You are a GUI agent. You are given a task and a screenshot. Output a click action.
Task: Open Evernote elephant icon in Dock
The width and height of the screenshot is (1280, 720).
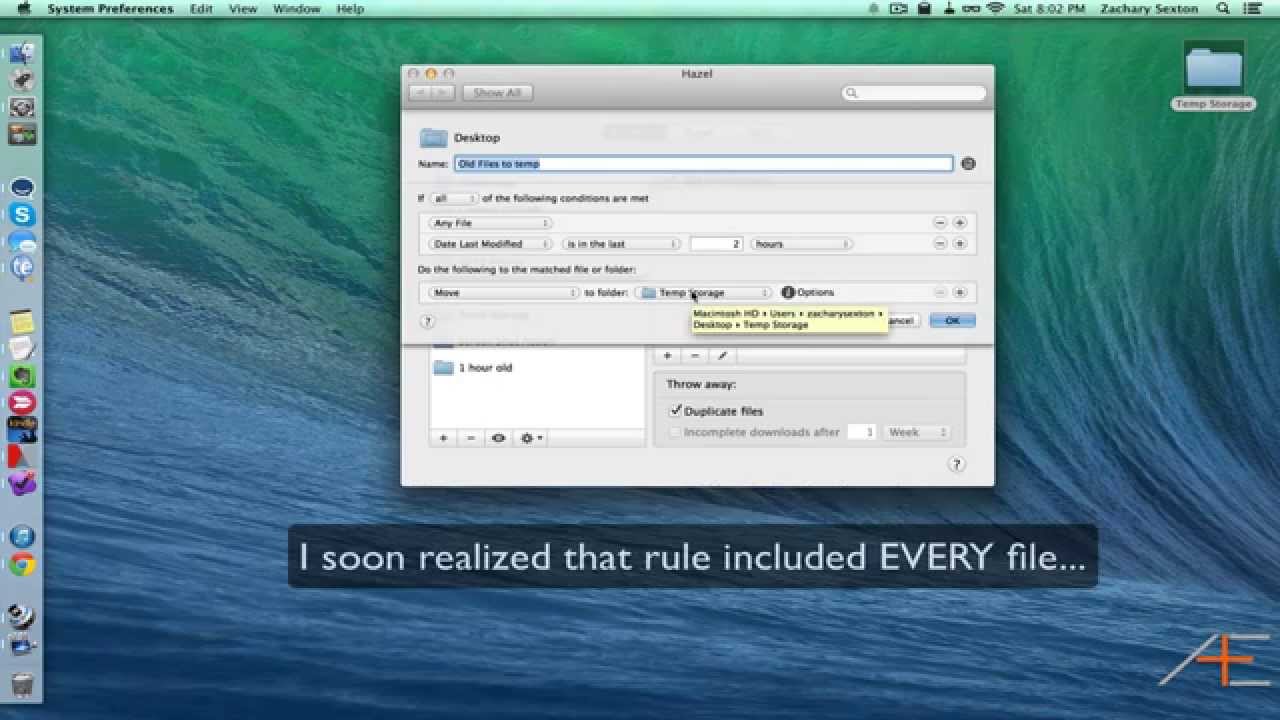(x=22, y=376)
